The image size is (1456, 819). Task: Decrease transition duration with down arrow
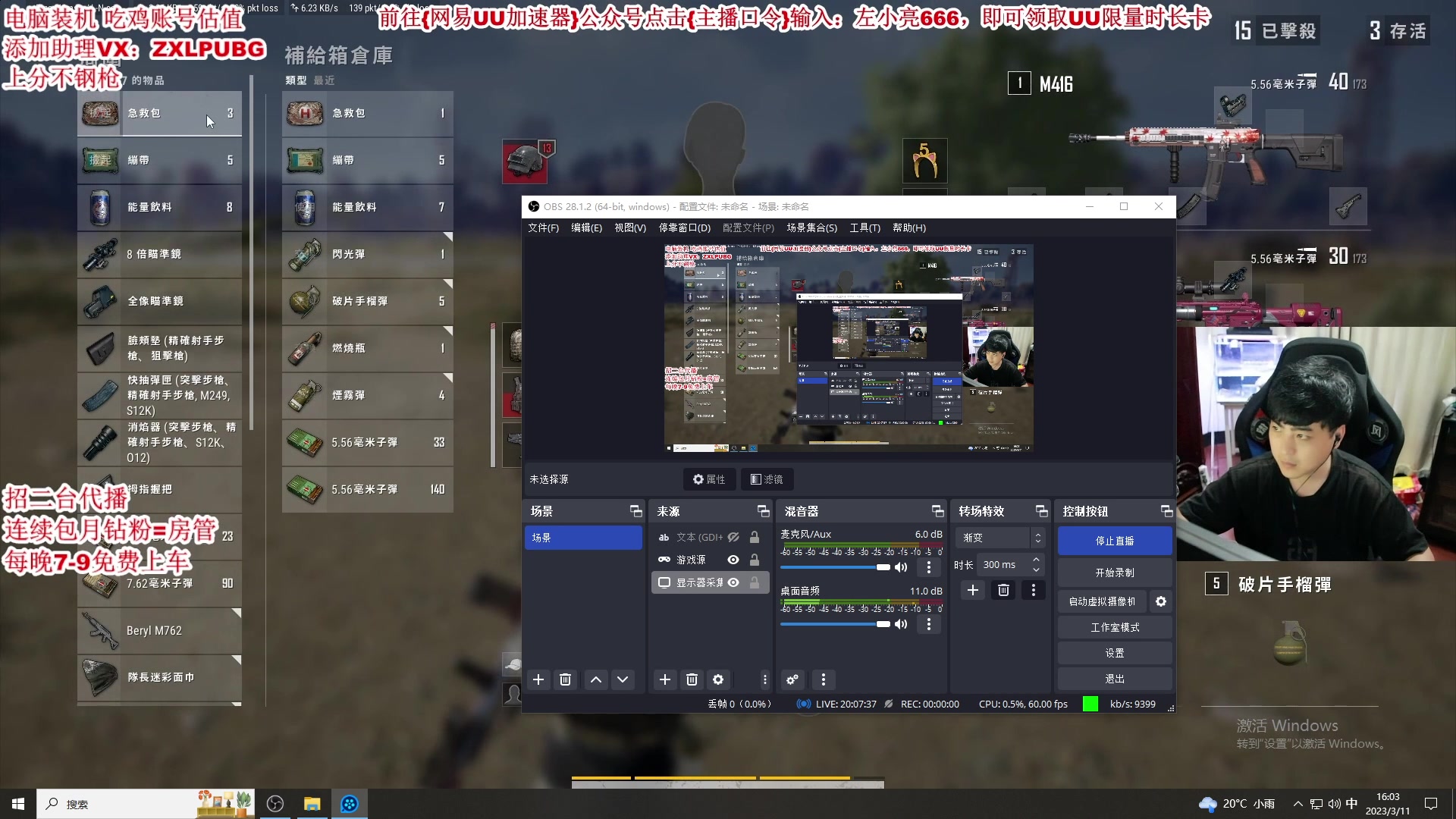(1037, 570)
